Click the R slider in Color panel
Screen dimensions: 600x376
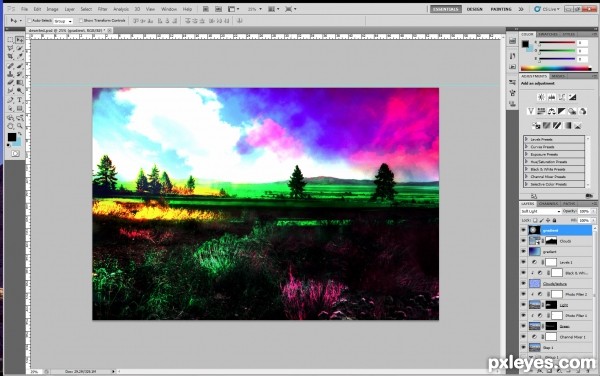click(557, 43)
